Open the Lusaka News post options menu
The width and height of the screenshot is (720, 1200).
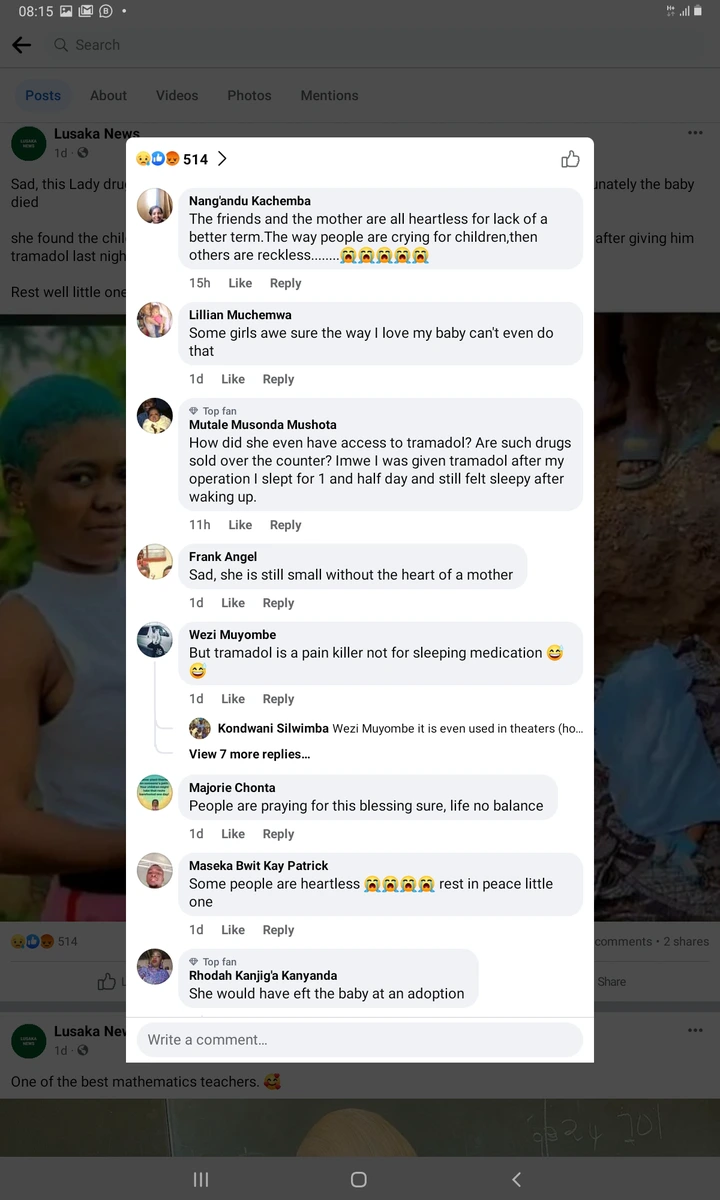pos(695,133)
